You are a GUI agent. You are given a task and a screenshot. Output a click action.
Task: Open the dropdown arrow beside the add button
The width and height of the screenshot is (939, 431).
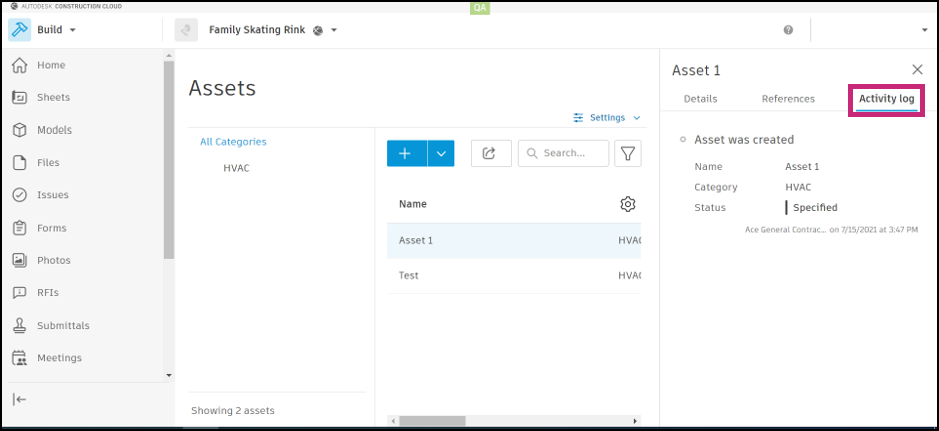coord(441,153)
